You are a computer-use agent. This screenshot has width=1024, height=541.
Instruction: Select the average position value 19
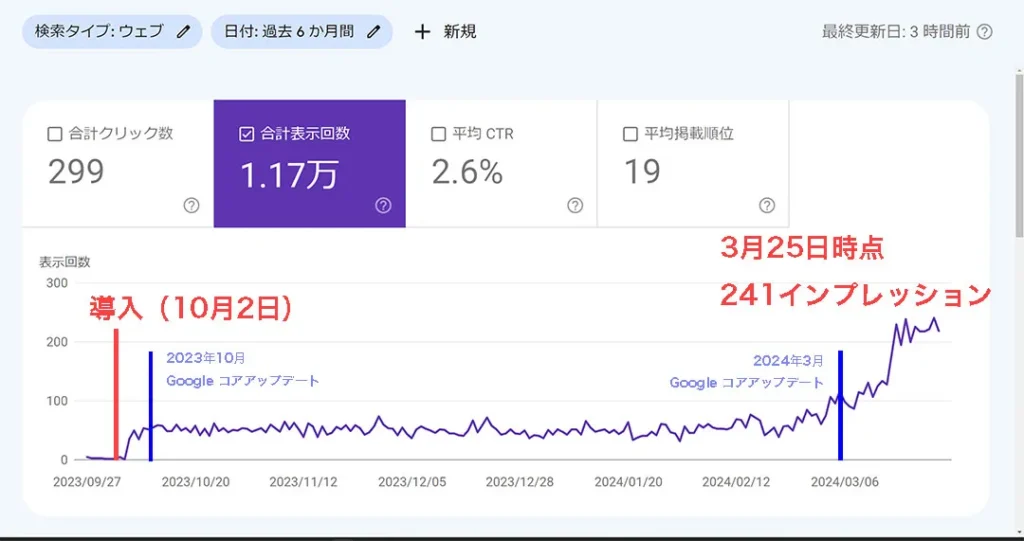click(642, 172)
